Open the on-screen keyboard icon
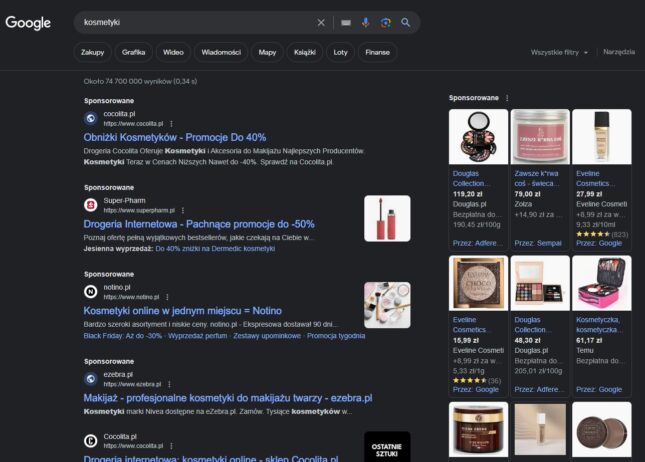Image resolution: width=645 pixels, height=462 pixels. (346, 23)
